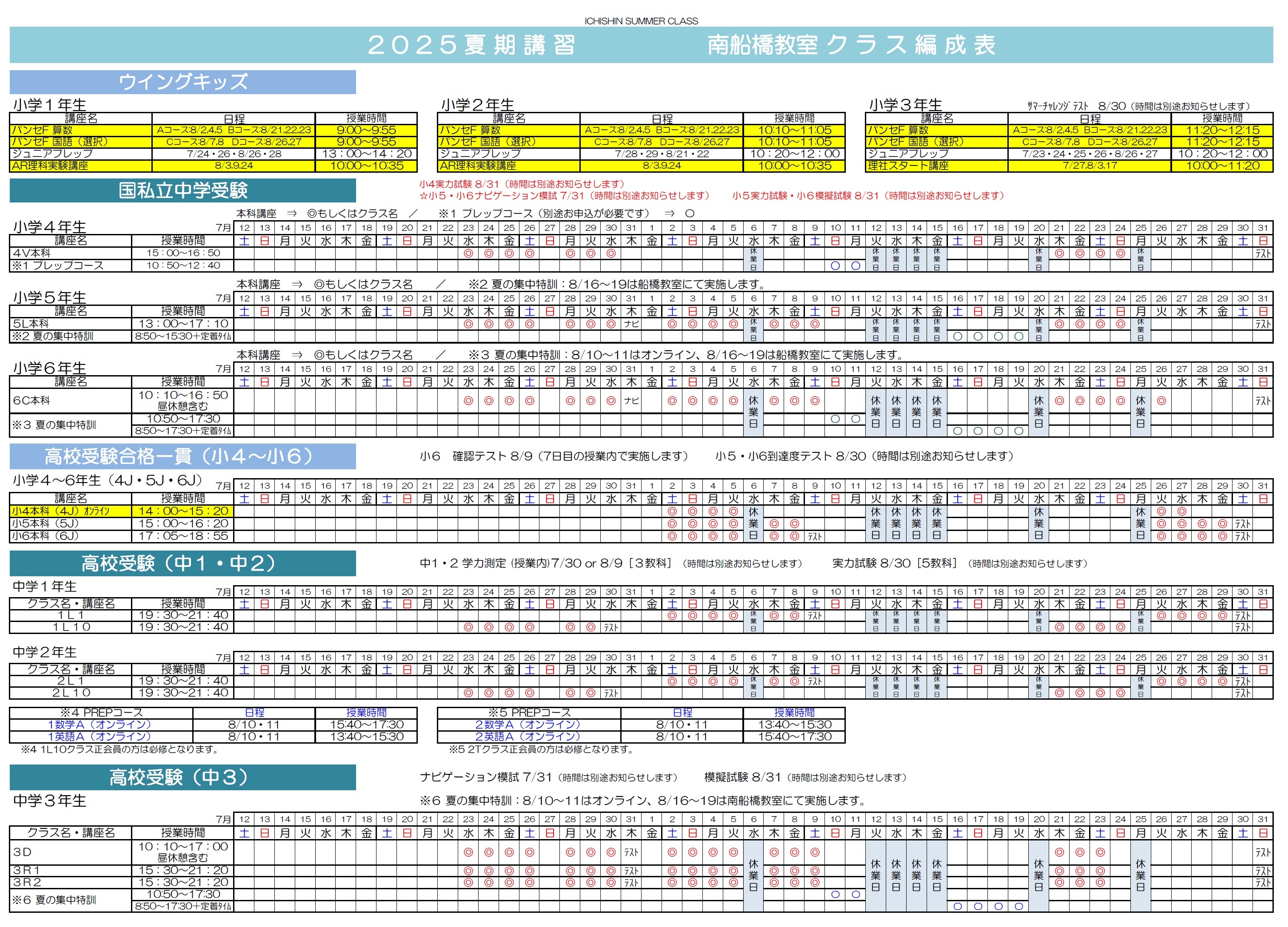Click the ナビゲーション模試 7/31 note in 中3 section

549,777
